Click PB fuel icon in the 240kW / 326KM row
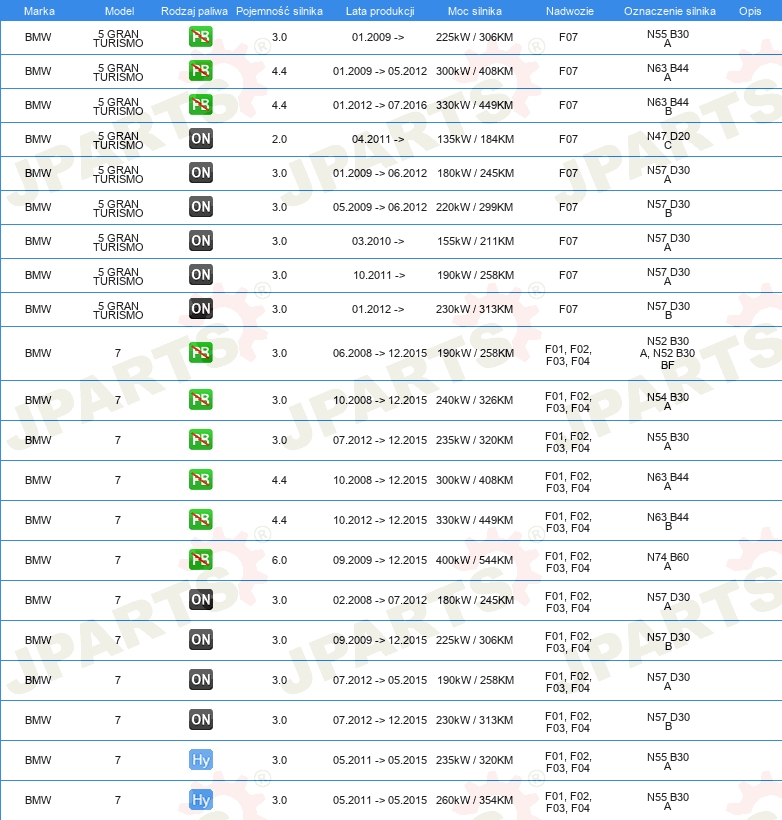782x820 pixels. 201,400
